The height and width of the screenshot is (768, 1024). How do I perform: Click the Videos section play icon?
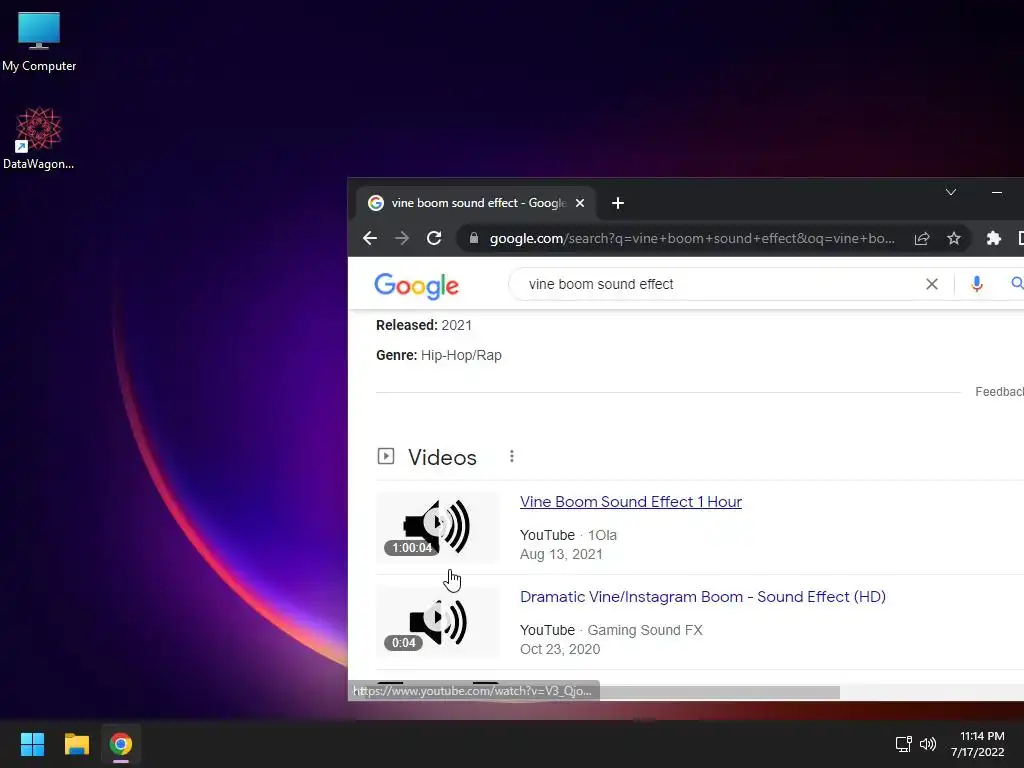pyautogui.click(x=386, y=456)
